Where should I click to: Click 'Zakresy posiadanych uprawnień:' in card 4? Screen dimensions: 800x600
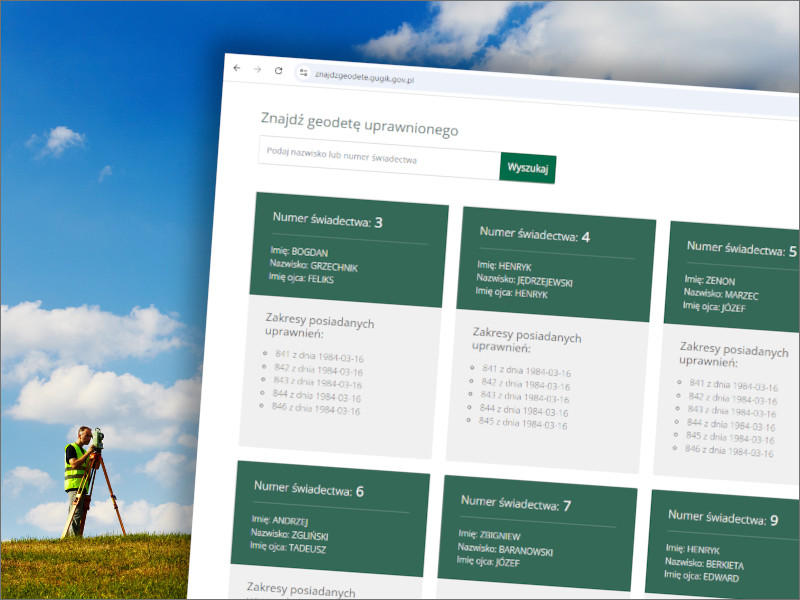coord(527,340)
